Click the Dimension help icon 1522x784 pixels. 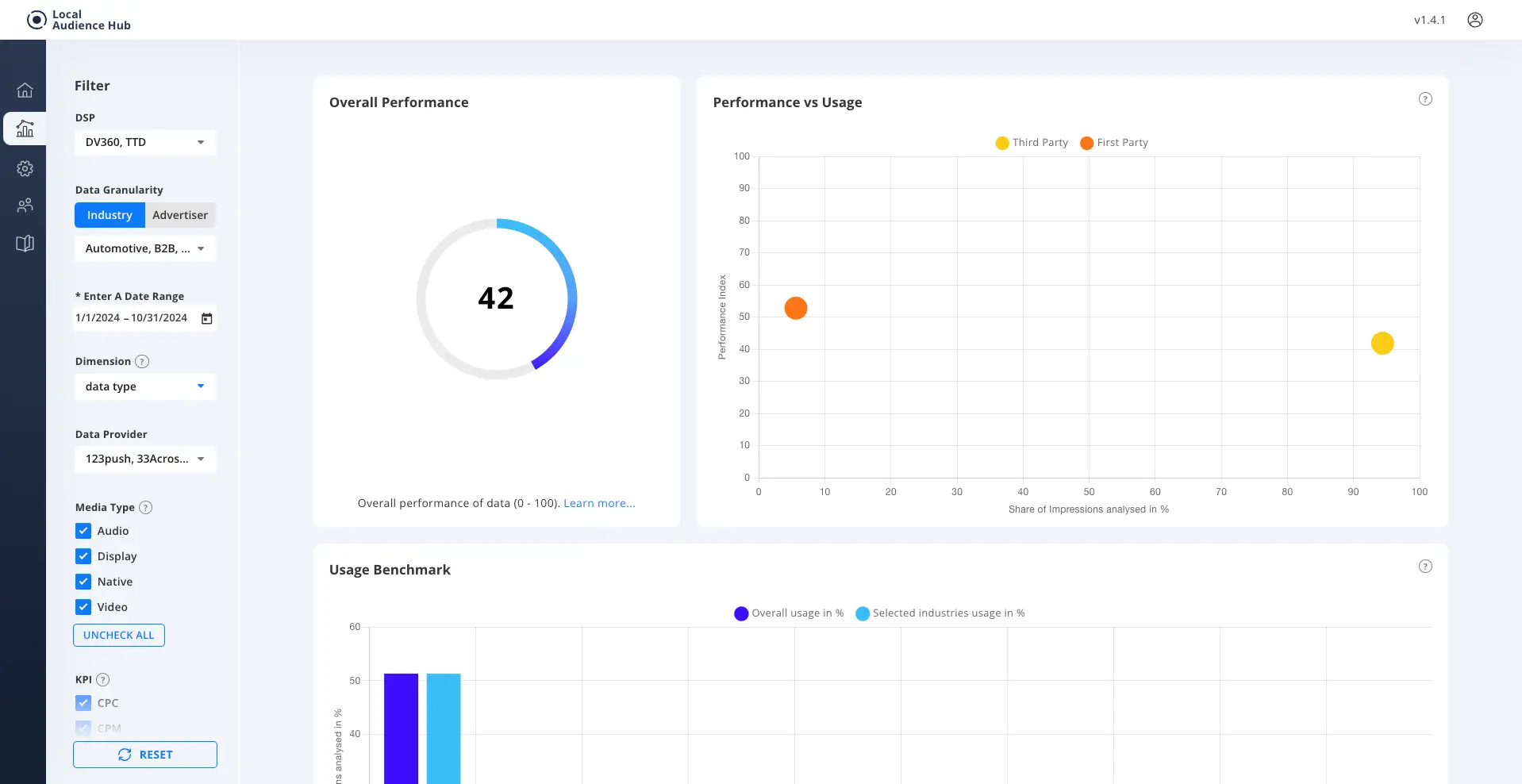click(x=142, y=362)
